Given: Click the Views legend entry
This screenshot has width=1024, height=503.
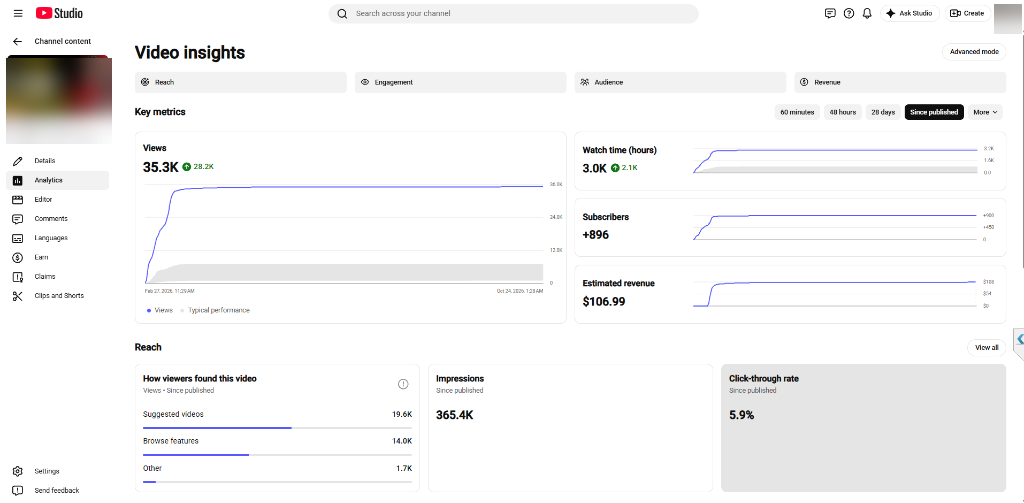Looking at the screenshot, I should pyautogui.click(x=160, y=310).
